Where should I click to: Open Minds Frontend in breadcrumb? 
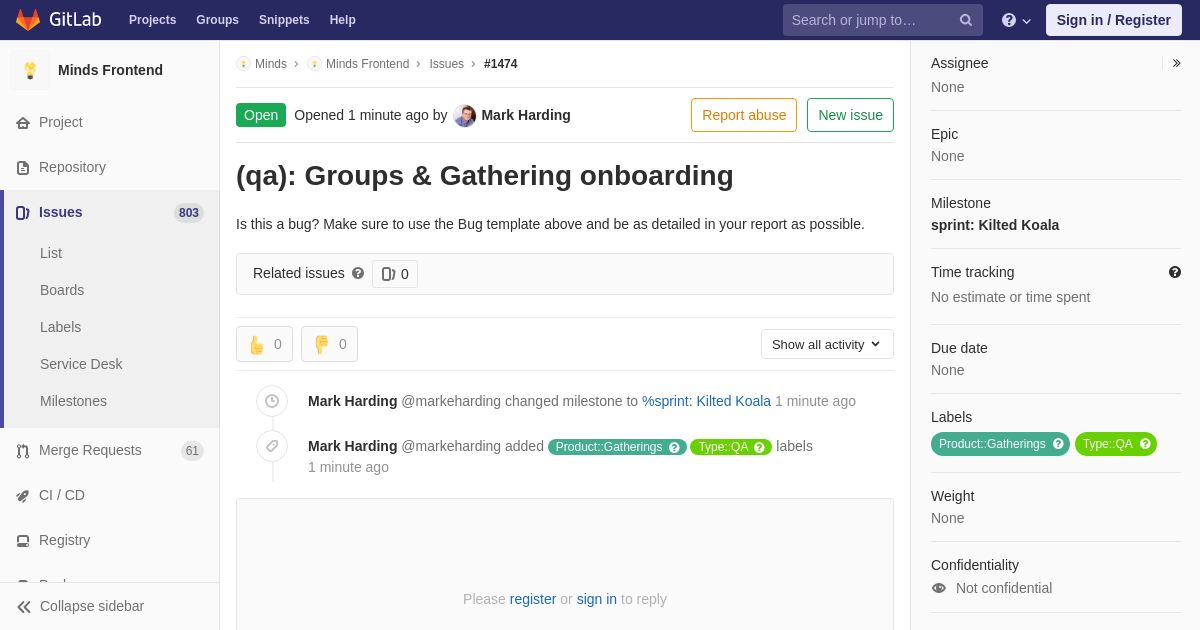tap(367, 64)
